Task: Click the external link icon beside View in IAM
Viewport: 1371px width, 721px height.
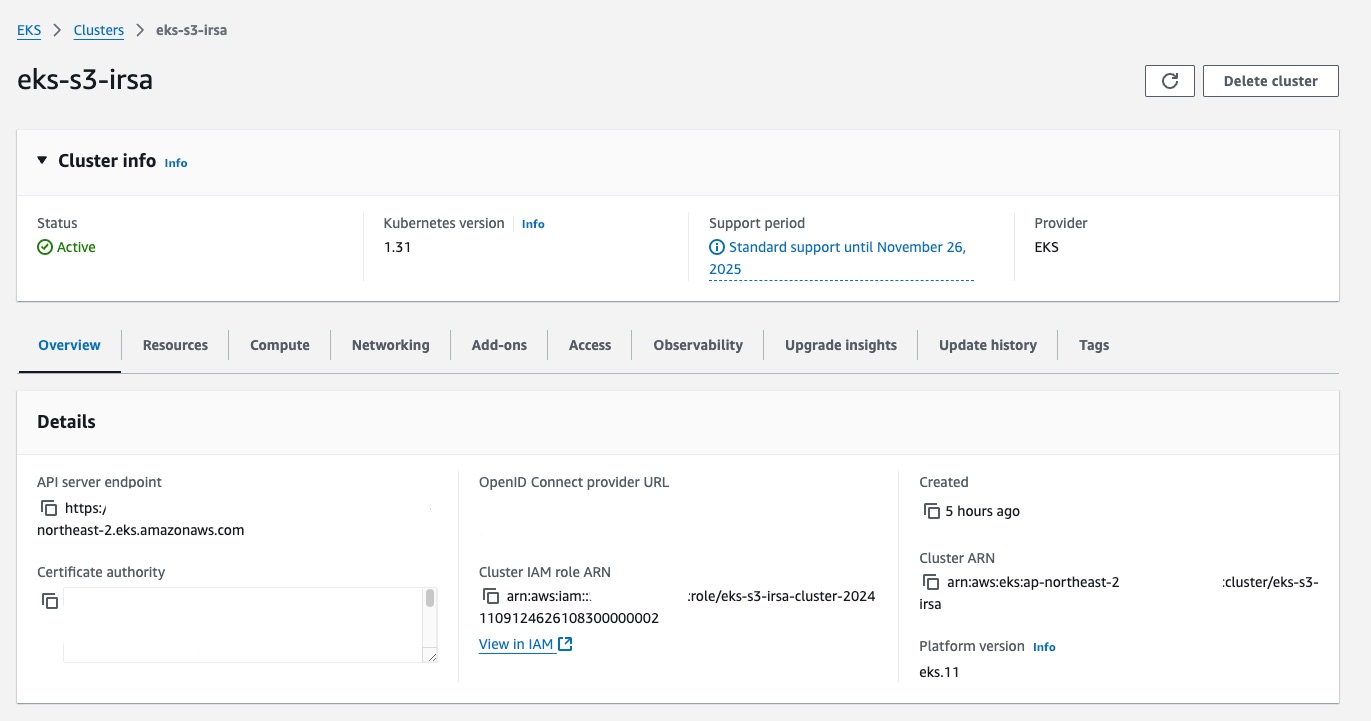Action: 566,644
